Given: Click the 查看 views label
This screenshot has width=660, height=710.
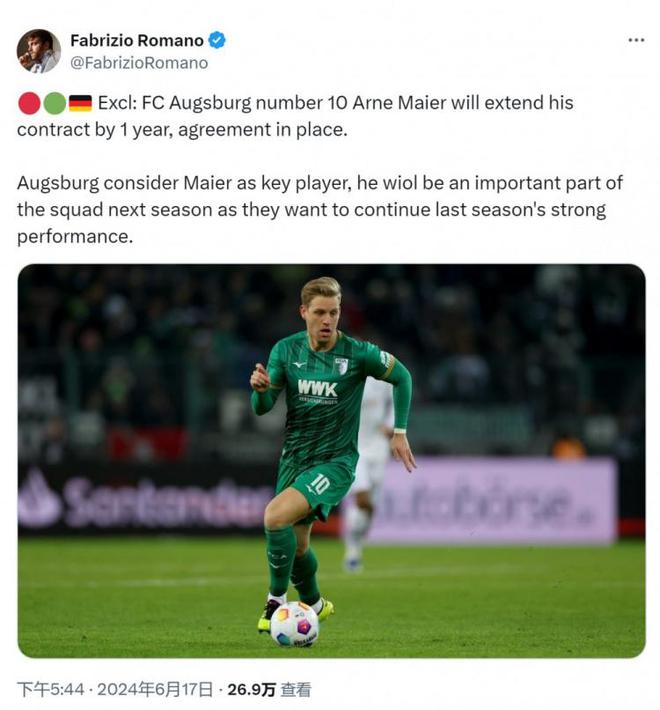Looking at the screenshot, I should tap(296, 689).
